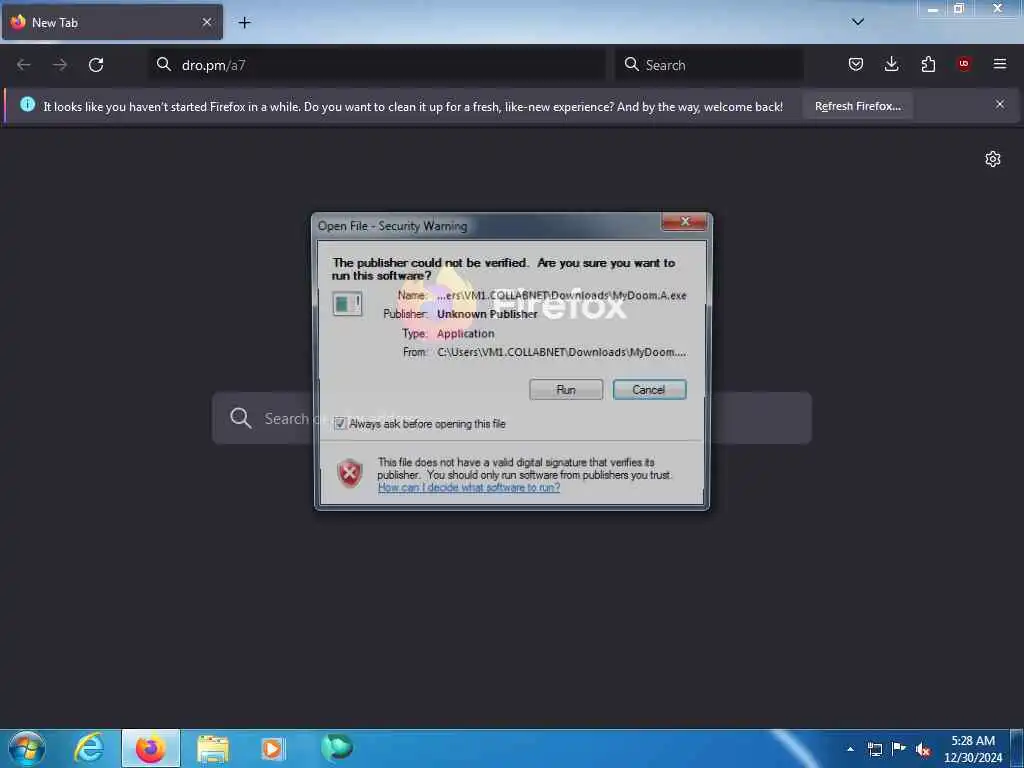The height and width of the screenshot is (768, 1024).
Task: Open a new tab with plus button
Action: [244, 23]
